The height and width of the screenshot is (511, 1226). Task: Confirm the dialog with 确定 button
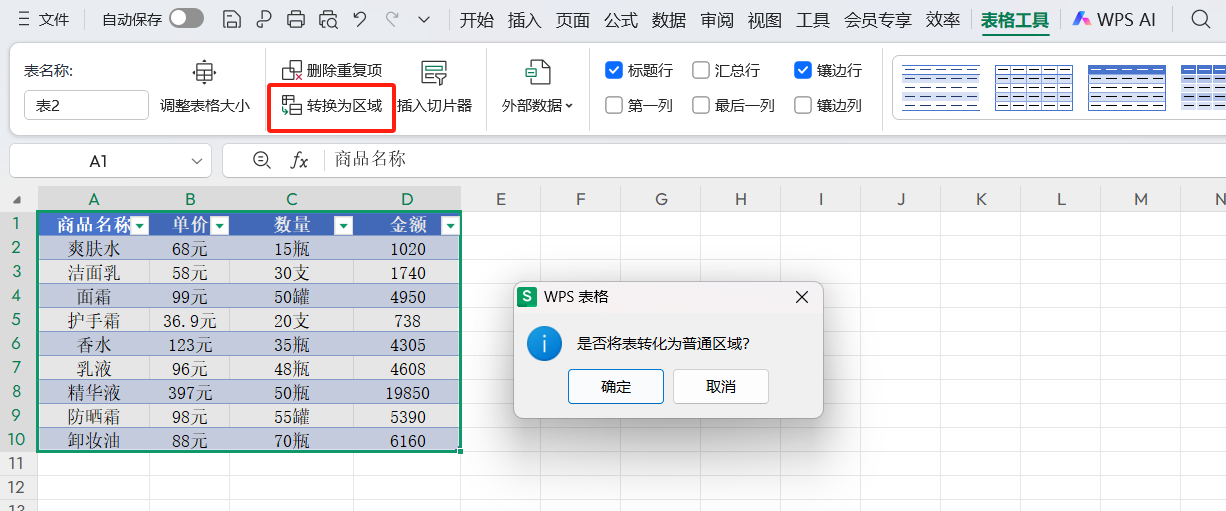(616, 387)
